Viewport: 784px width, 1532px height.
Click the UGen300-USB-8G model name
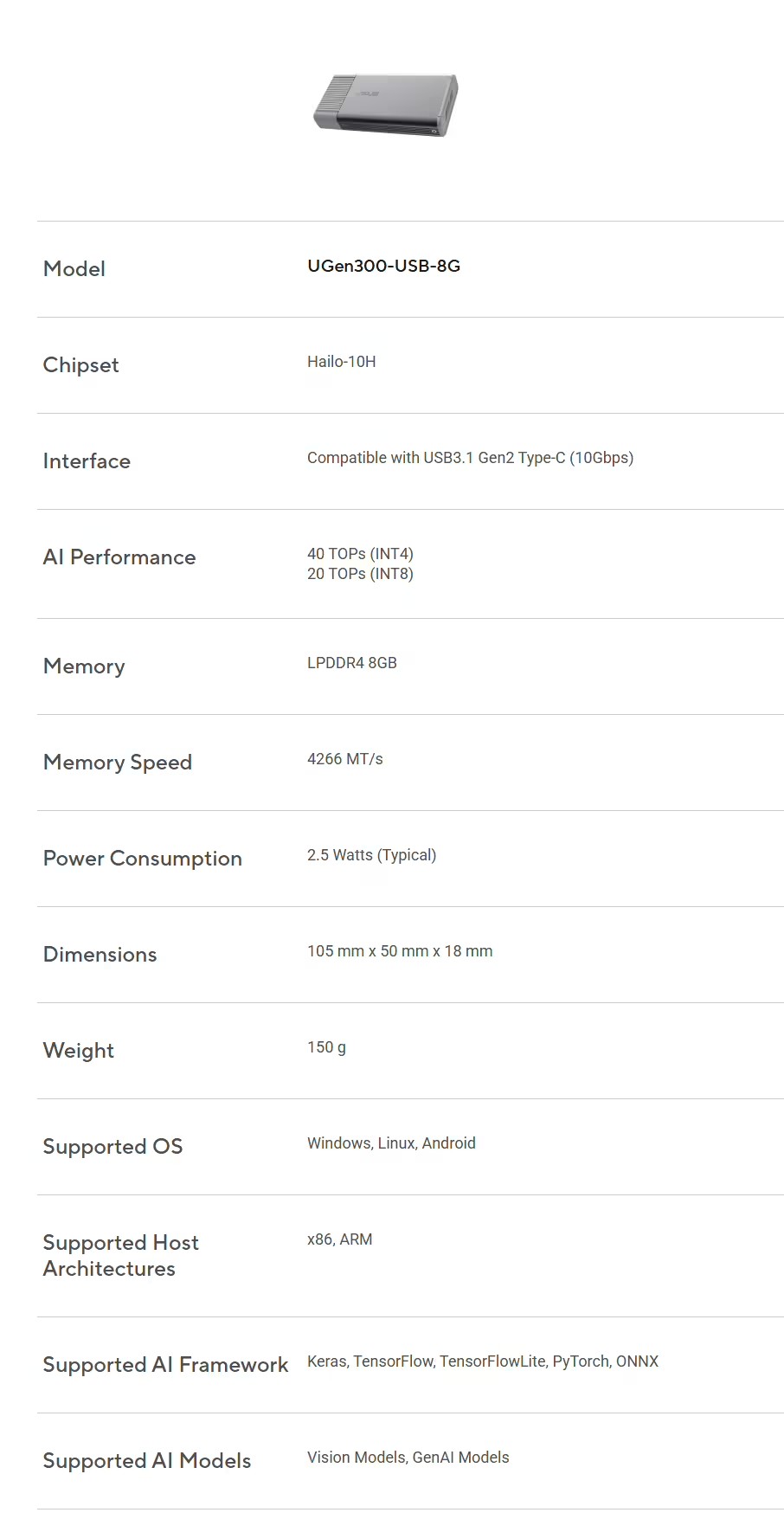tap(383, 266)
